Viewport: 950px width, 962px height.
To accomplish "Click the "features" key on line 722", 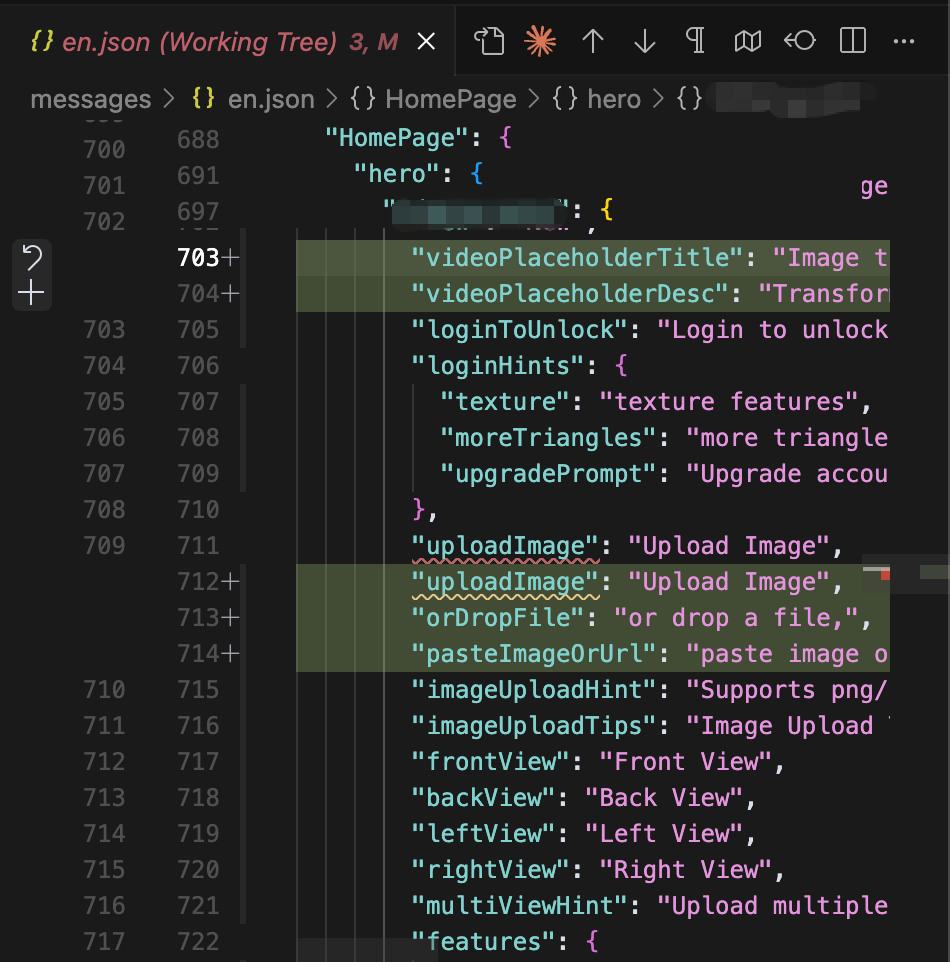I will tap(483, 942).
